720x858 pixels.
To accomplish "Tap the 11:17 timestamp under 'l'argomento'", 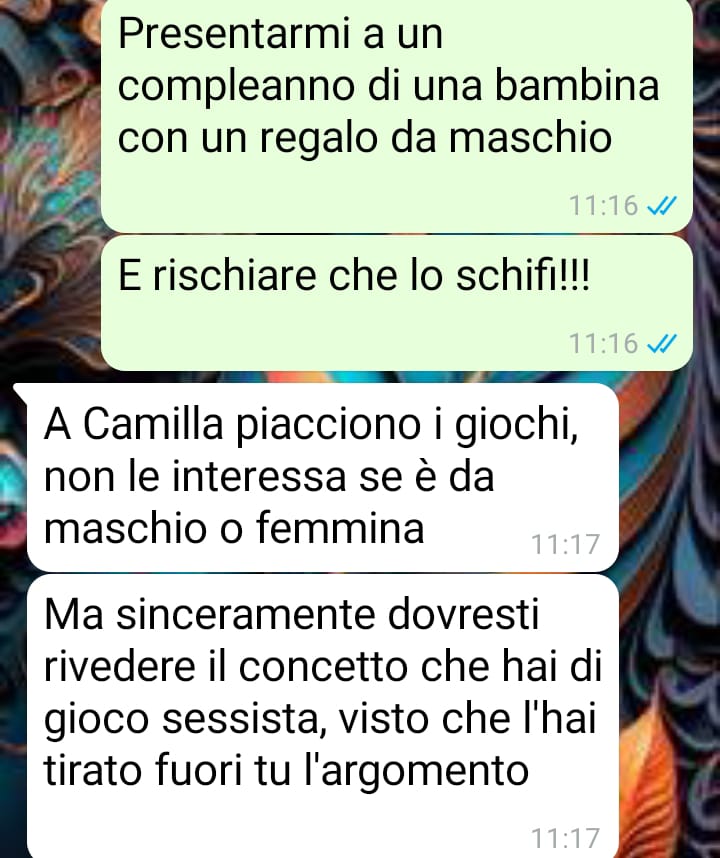I will point(566,839).
